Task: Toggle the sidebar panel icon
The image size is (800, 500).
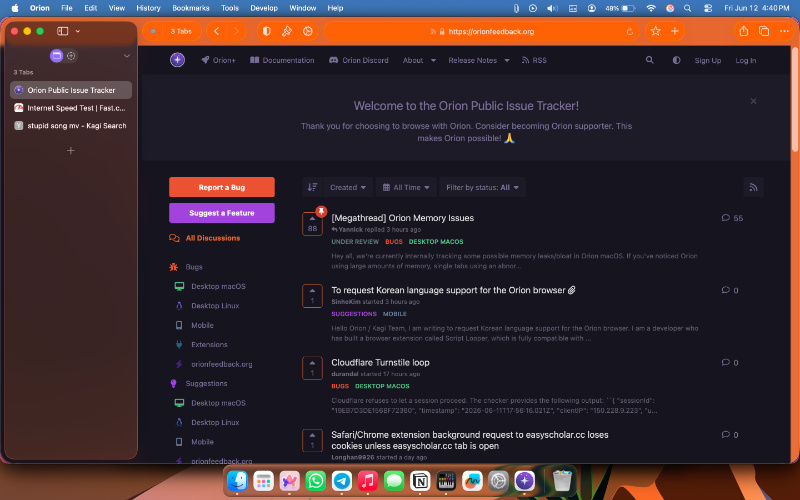Action: click(63, 31)
